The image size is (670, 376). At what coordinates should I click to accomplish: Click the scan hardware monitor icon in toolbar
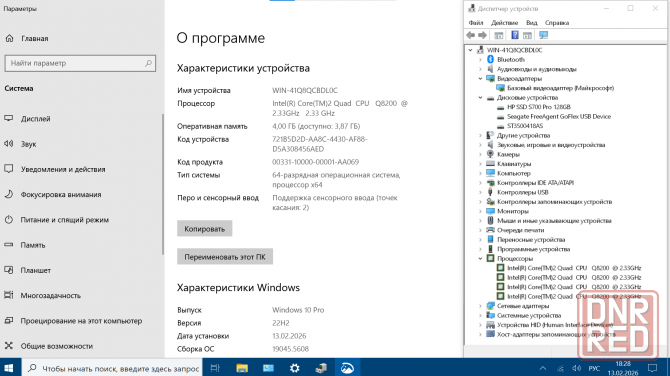[x=544, y=35]
